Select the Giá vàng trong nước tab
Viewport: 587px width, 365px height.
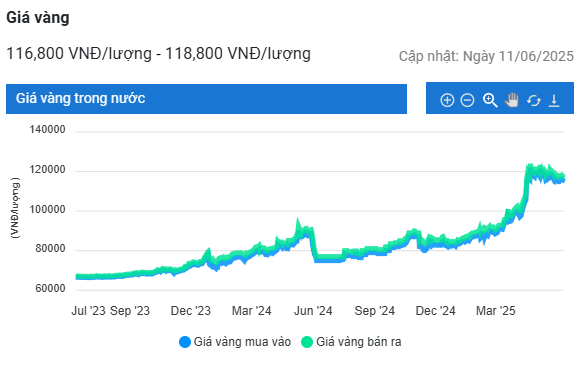(206, 99)
